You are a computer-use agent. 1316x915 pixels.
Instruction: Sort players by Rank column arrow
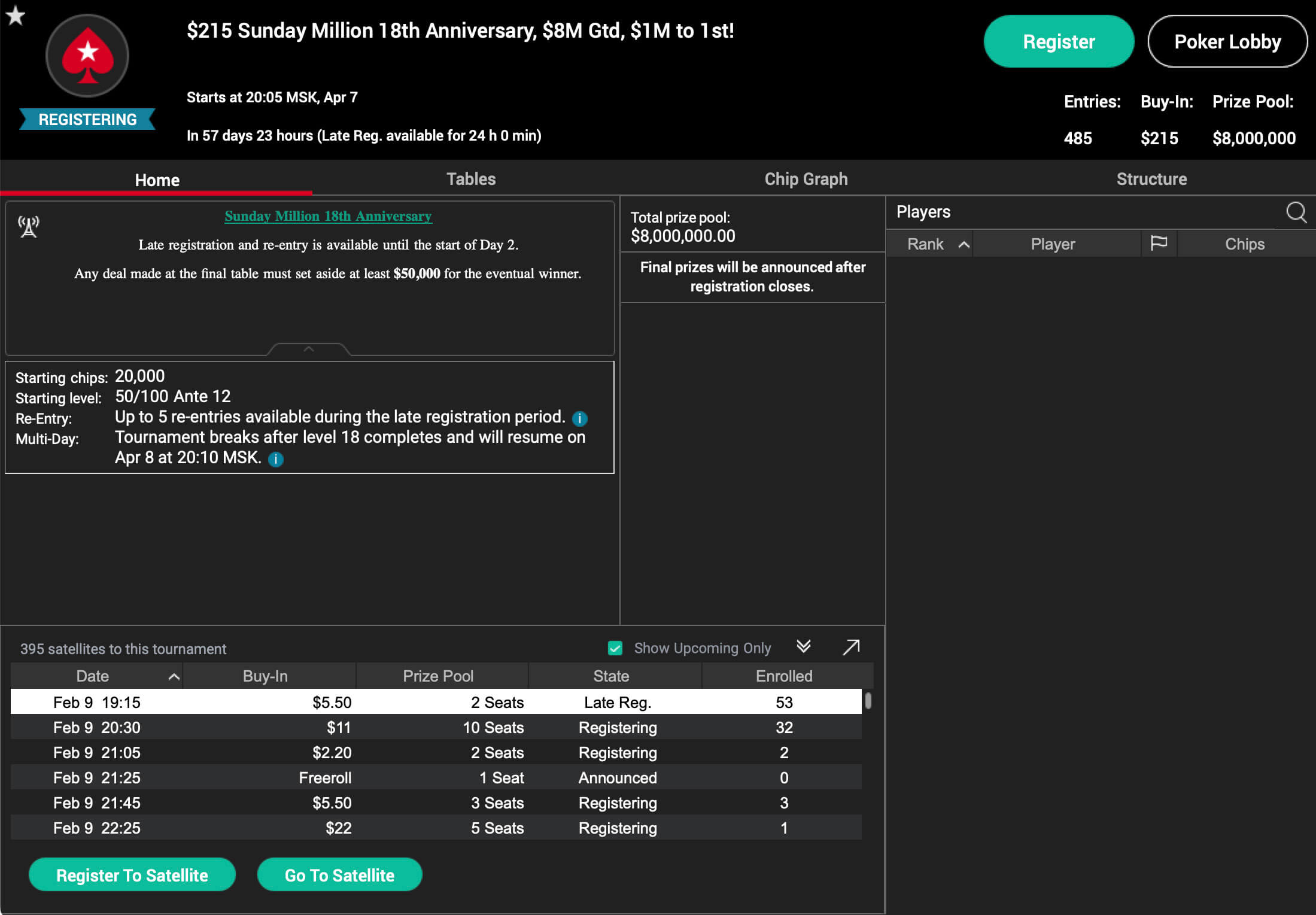pos(964,244)
